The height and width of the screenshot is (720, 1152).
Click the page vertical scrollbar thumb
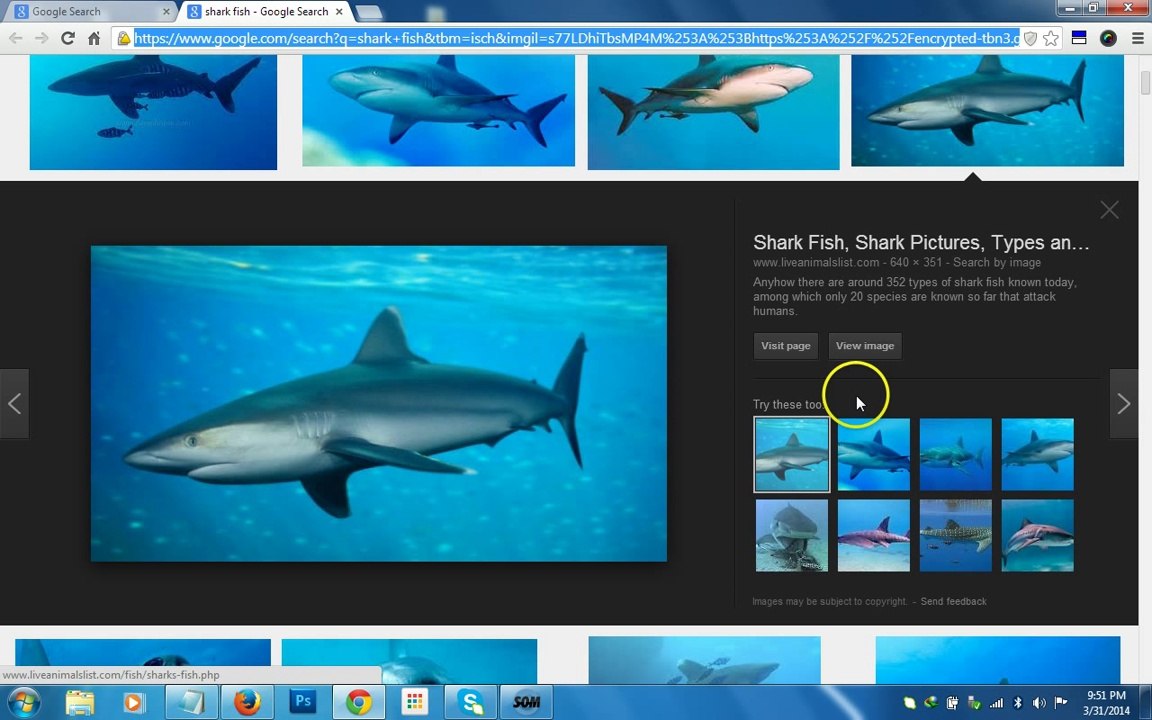[x=1145, y=83]
